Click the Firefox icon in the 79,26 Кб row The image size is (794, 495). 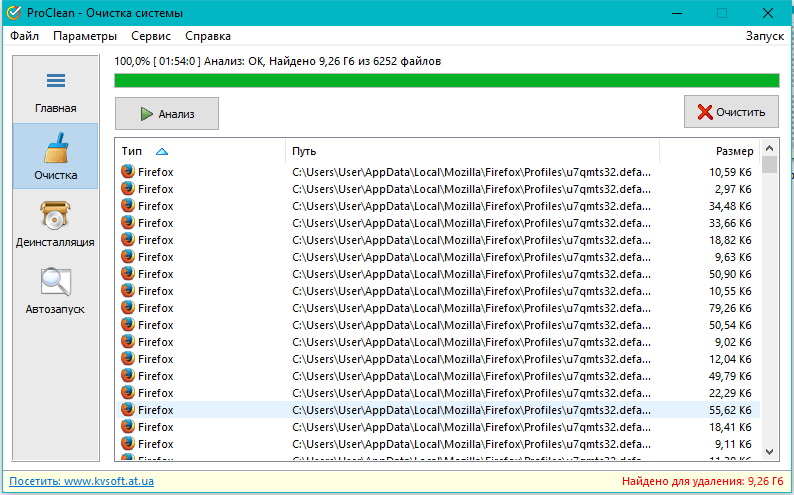click(x=128, y=308)
